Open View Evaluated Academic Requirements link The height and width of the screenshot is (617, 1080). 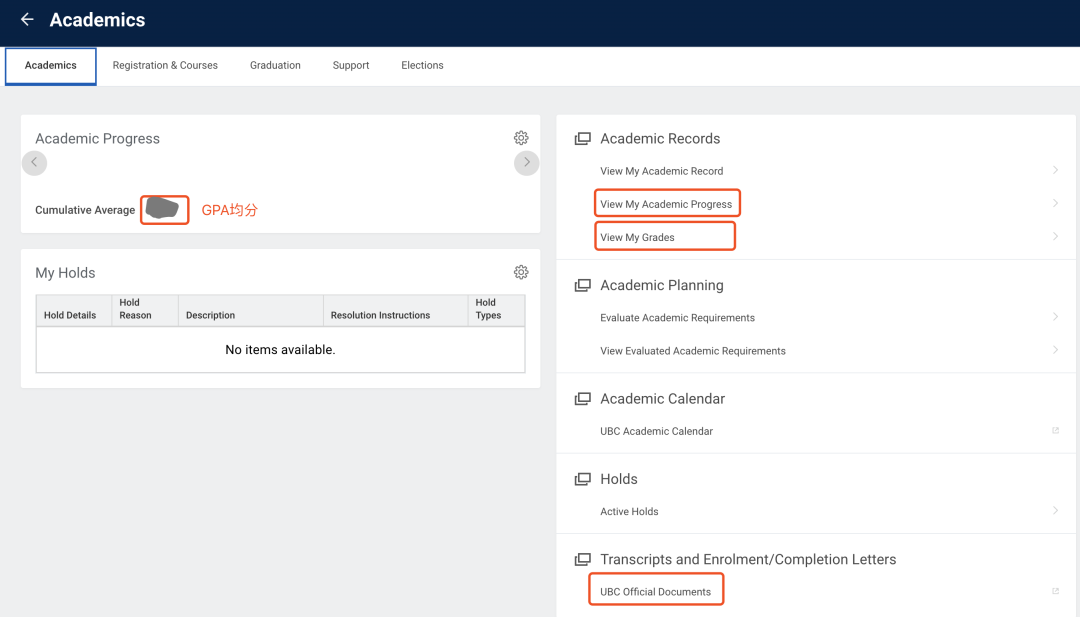pyautogui.click(x=692, y=351)
